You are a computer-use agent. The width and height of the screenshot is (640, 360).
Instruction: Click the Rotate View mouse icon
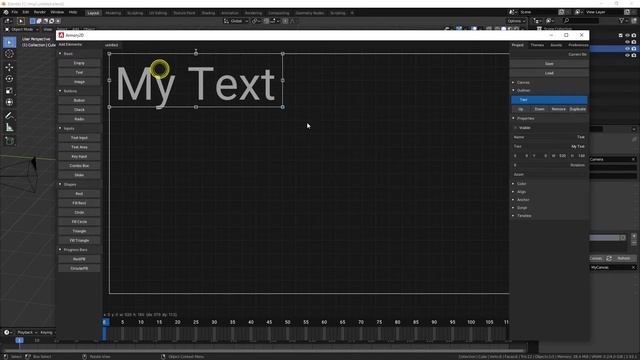pyautogui.click(x=84, y=357)
